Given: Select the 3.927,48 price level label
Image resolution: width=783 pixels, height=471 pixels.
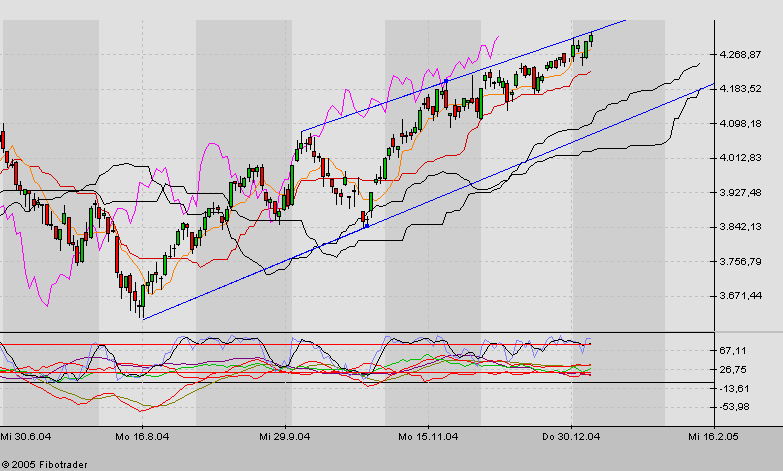Looking at the screenshot, I should [741, 192].
